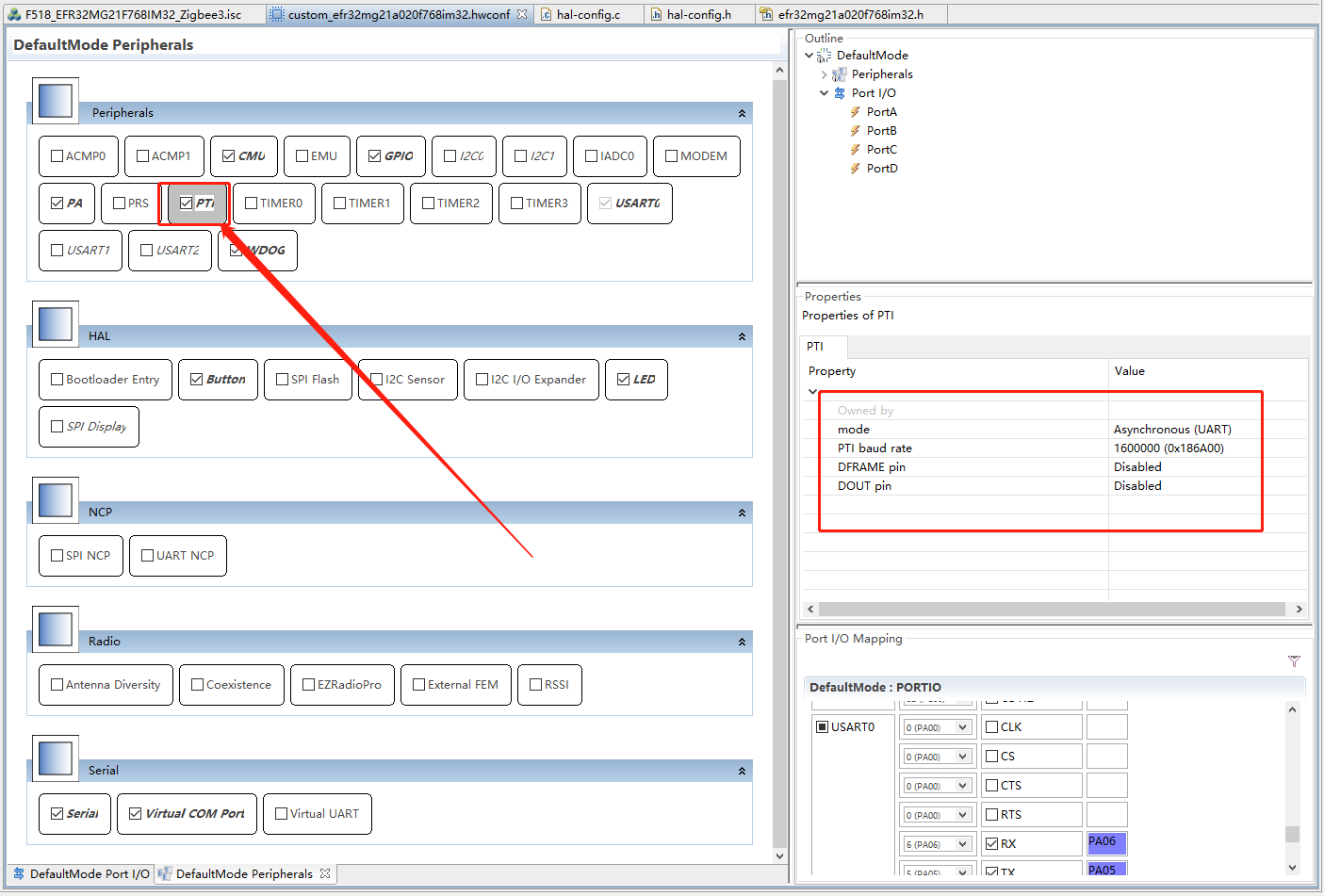This screenshot has height=896, width=1324.
Task: Select the Coexistence radio module
Action: [x=231, y=685]
